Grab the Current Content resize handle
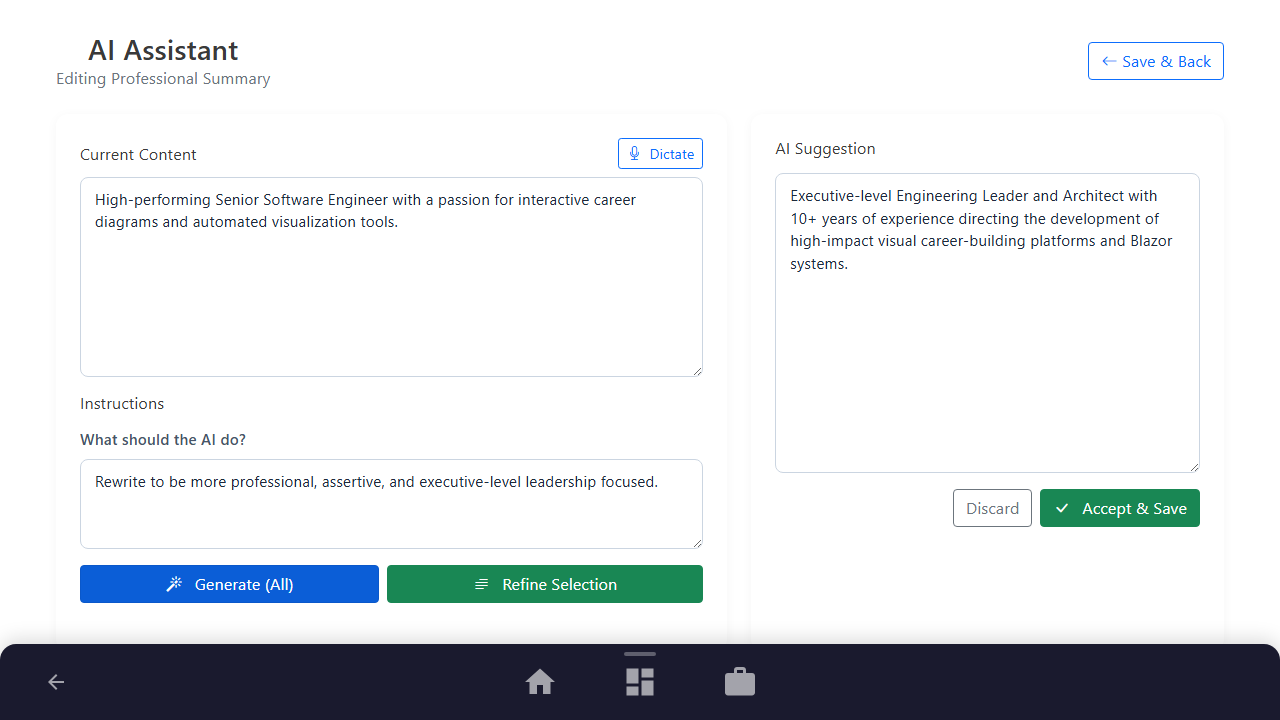The image size is (1280, 720). point(696,370)
